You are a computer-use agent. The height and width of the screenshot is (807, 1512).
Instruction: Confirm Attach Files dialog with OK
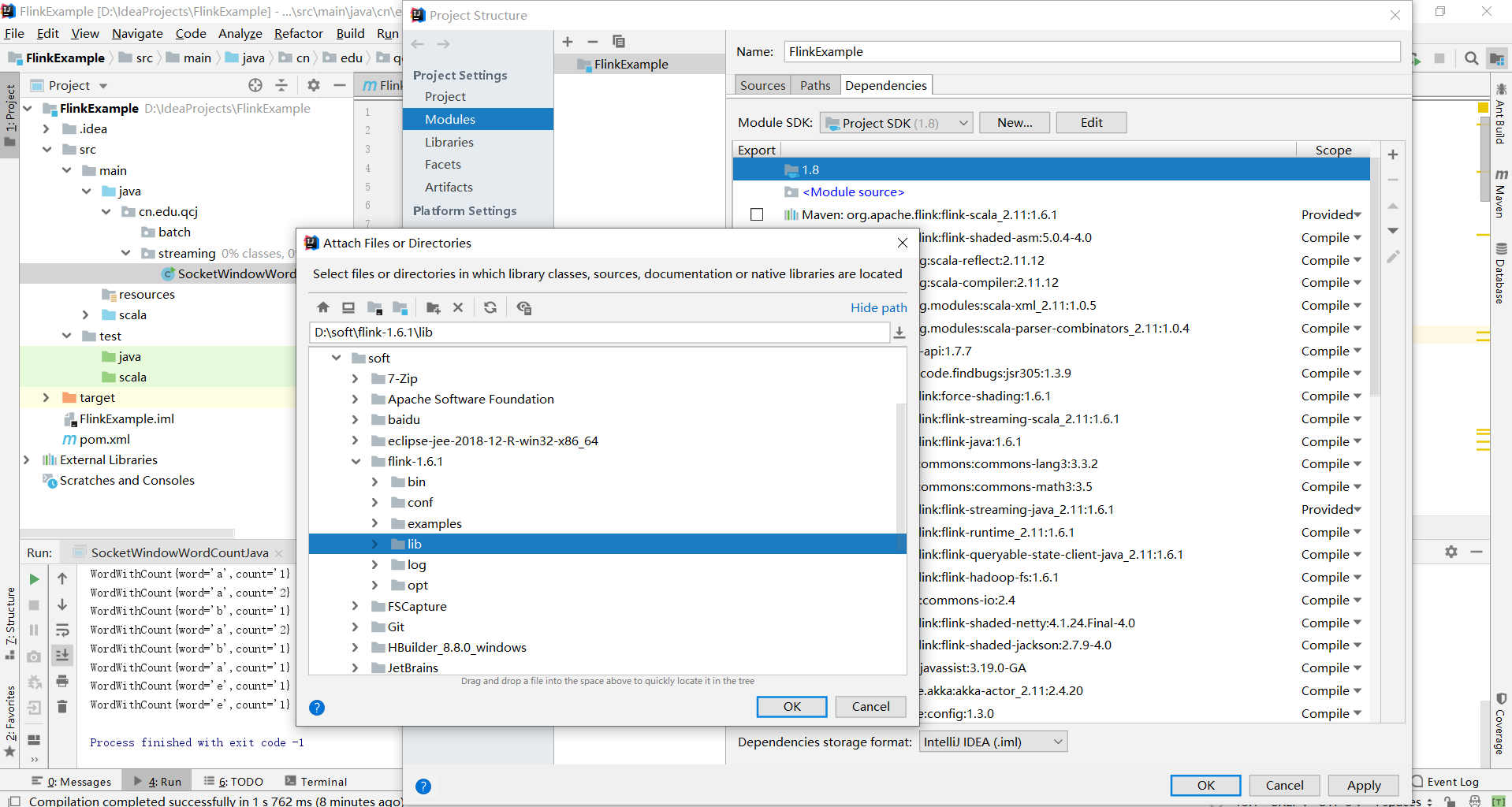(x=791, y=707)
